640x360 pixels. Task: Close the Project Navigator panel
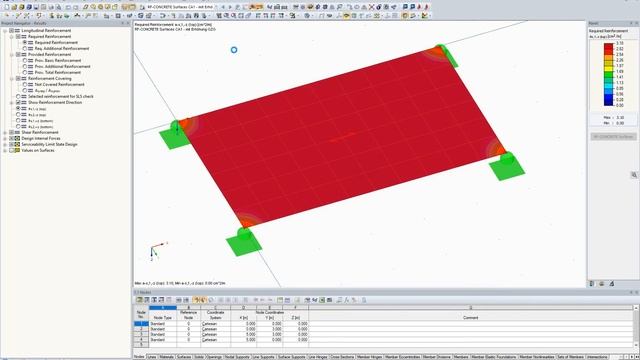[128, 23]
